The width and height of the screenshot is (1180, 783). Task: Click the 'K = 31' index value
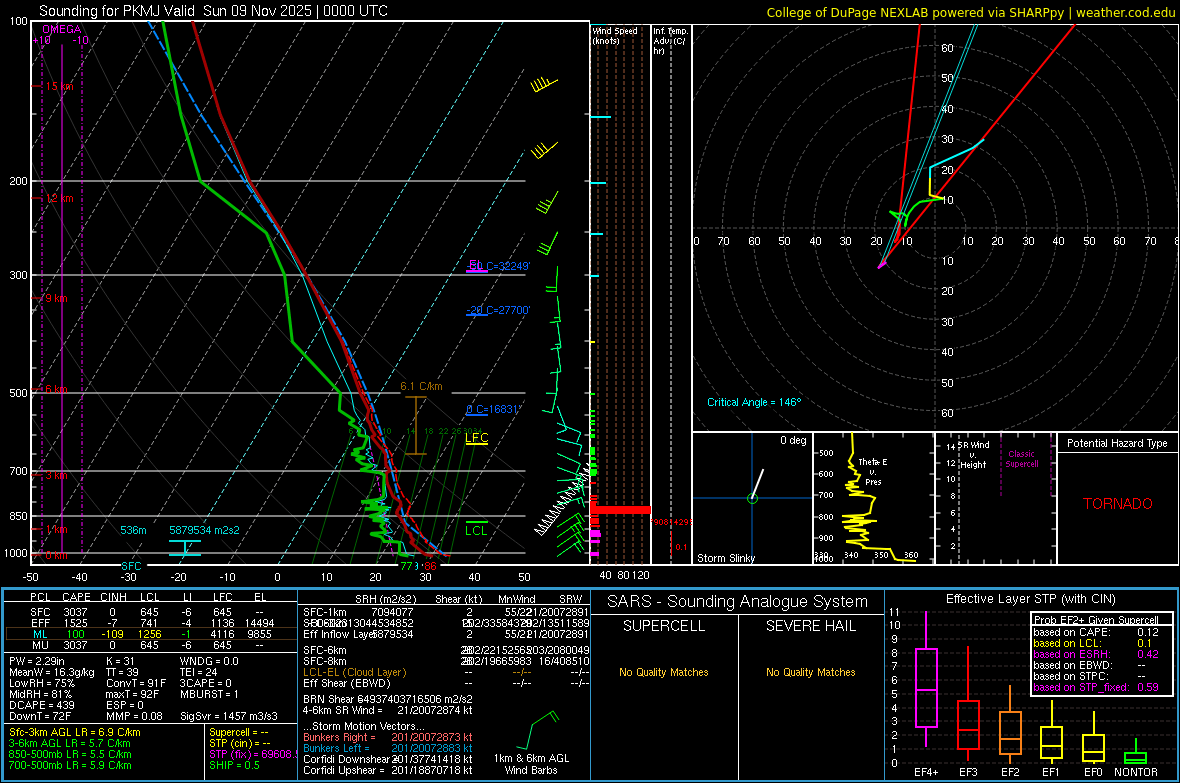tap(120, 661)
